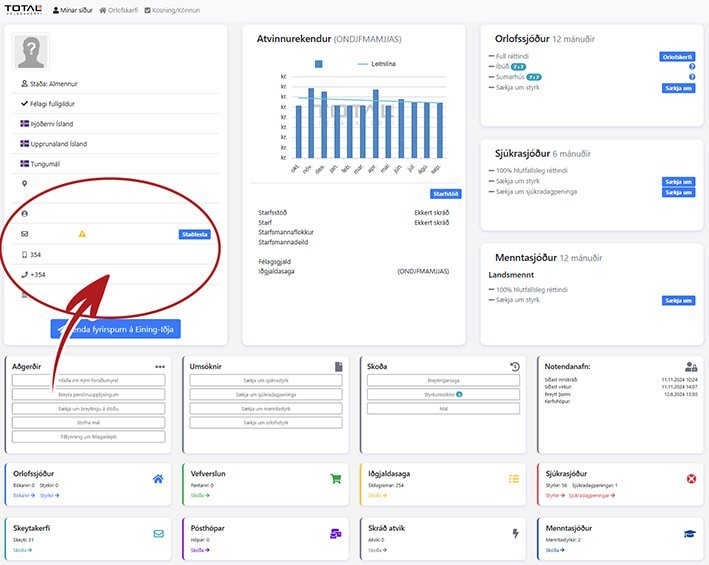Click the house icon in Orlofssjóður card
This screenshot has width=709, height=565.
pos(158,479)
